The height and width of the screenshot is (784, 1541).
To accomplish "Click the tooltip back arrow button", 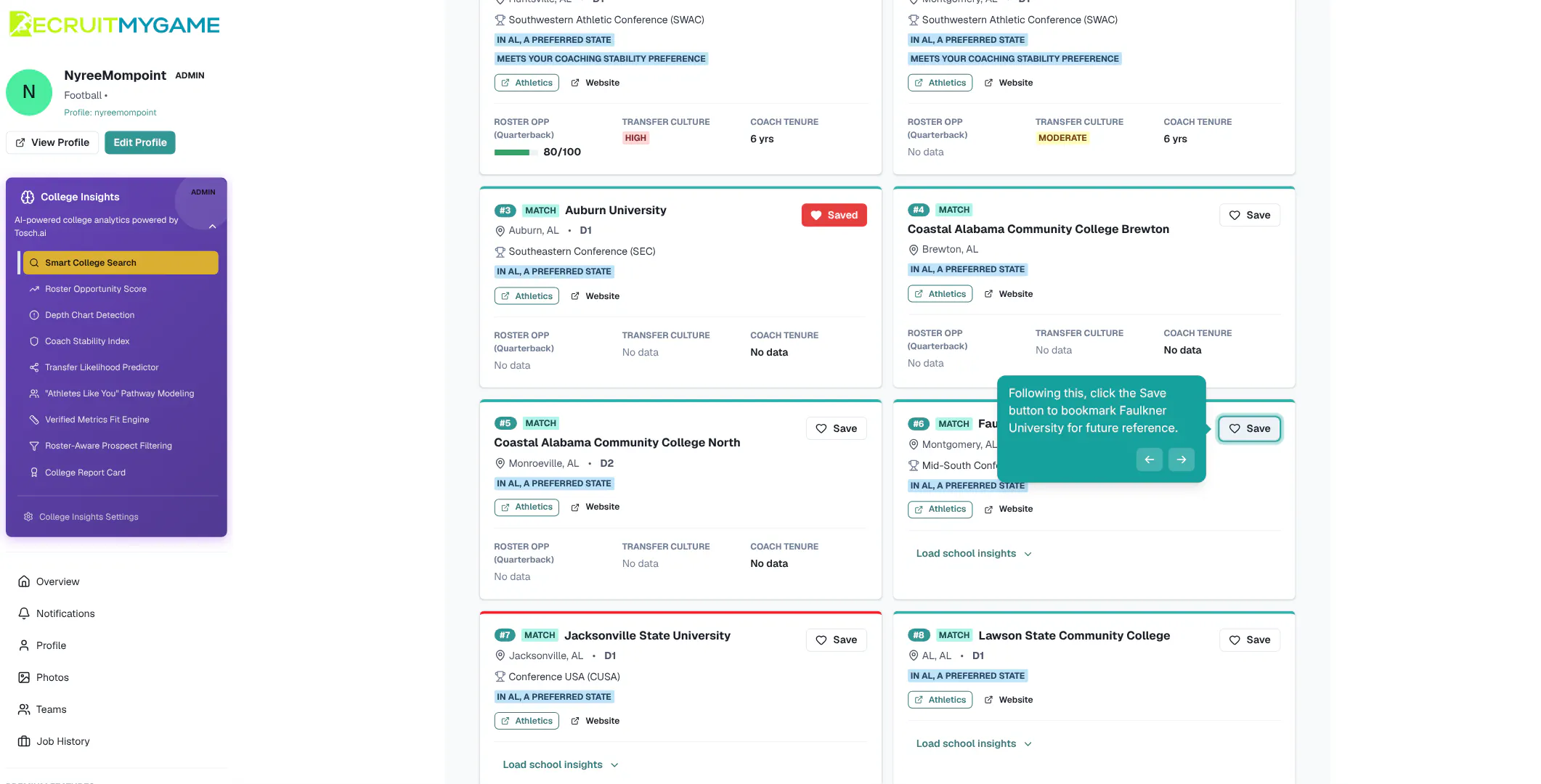I will coord(1149,460).
